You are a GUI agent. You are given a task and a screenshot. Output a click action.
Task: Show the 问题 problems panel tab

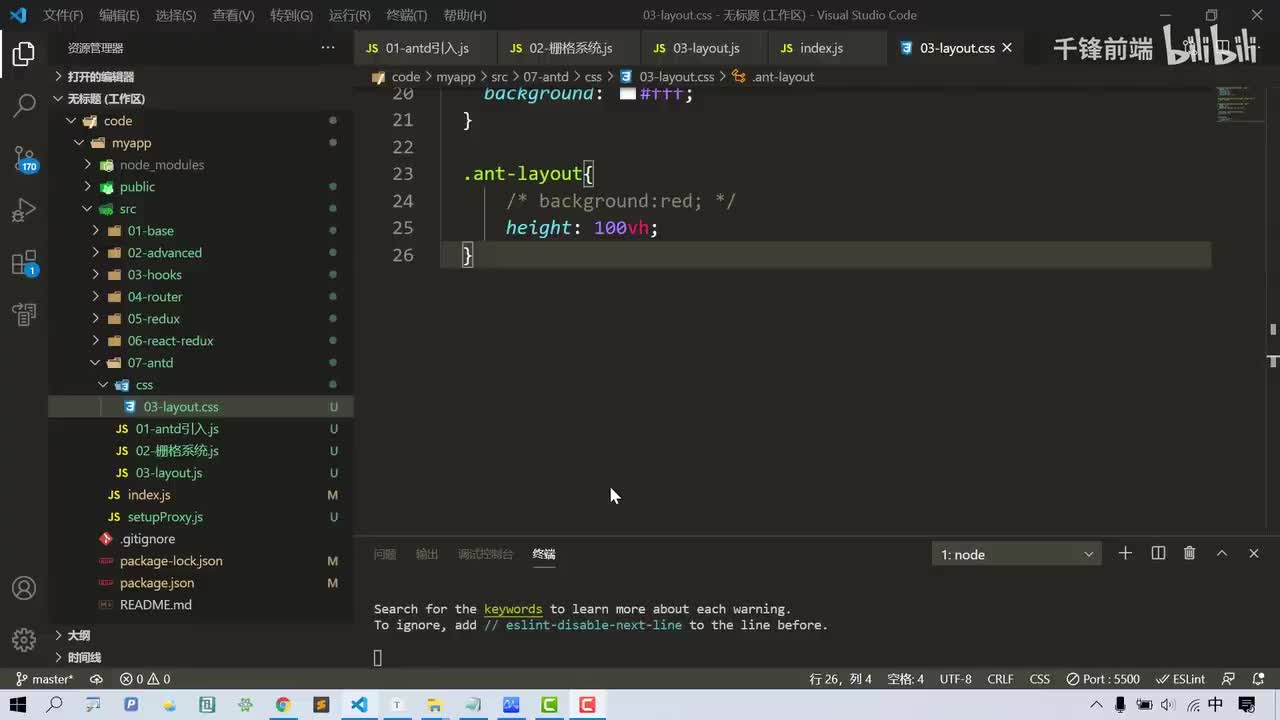(385, 554)
